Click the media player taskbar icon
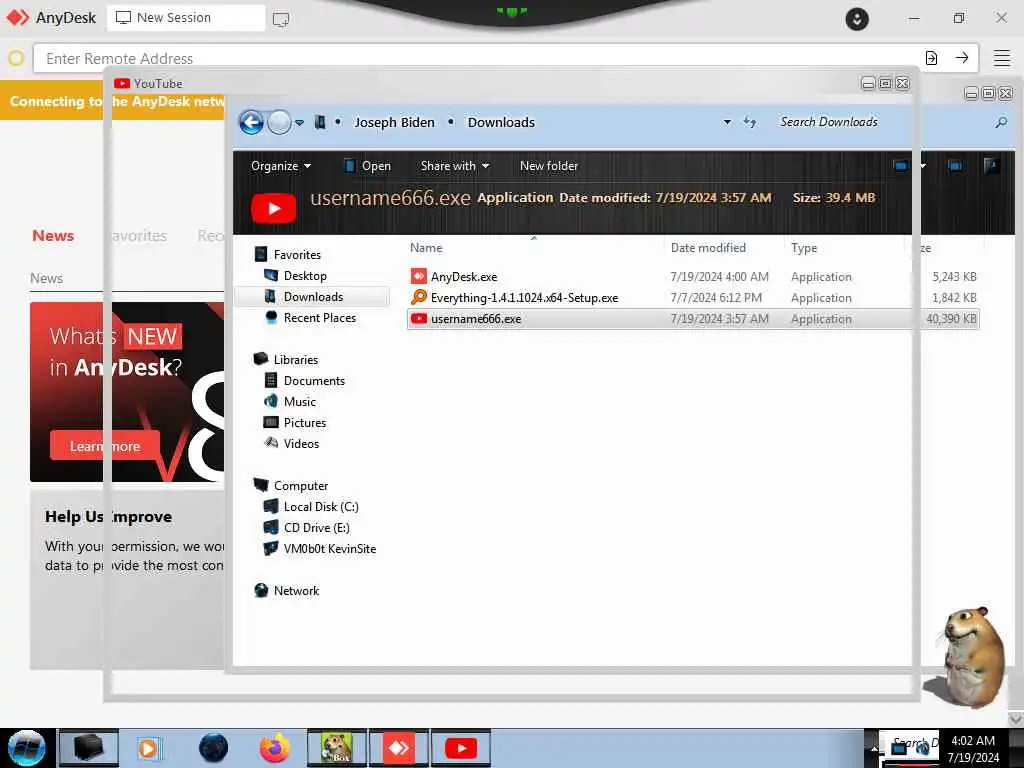Viewport: 1024px width, 768px height. pos(149,748)
